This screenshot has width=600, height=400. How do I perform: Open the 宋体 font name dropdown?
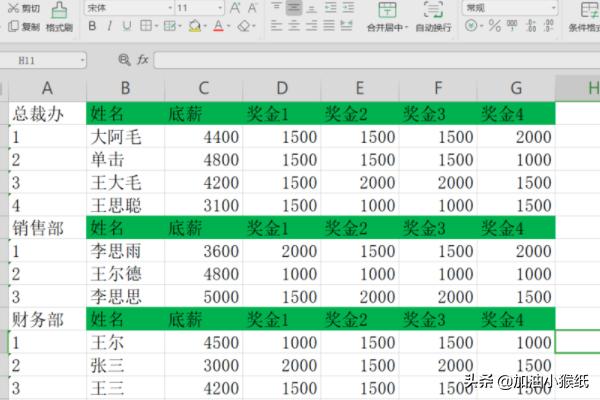[x=170, y=8]
